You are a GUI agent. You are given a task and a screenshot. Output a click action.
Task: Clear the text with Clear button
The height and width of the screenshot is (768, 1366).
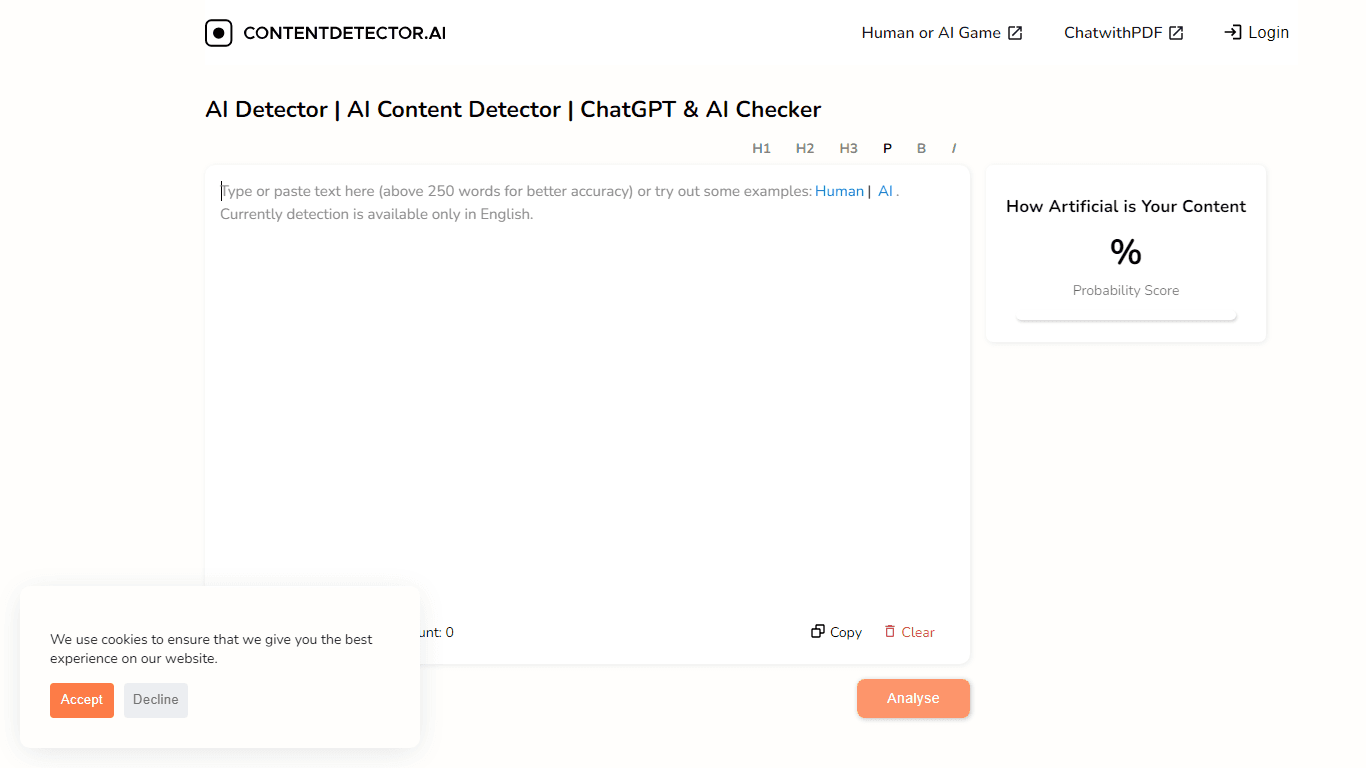[910, 632]
